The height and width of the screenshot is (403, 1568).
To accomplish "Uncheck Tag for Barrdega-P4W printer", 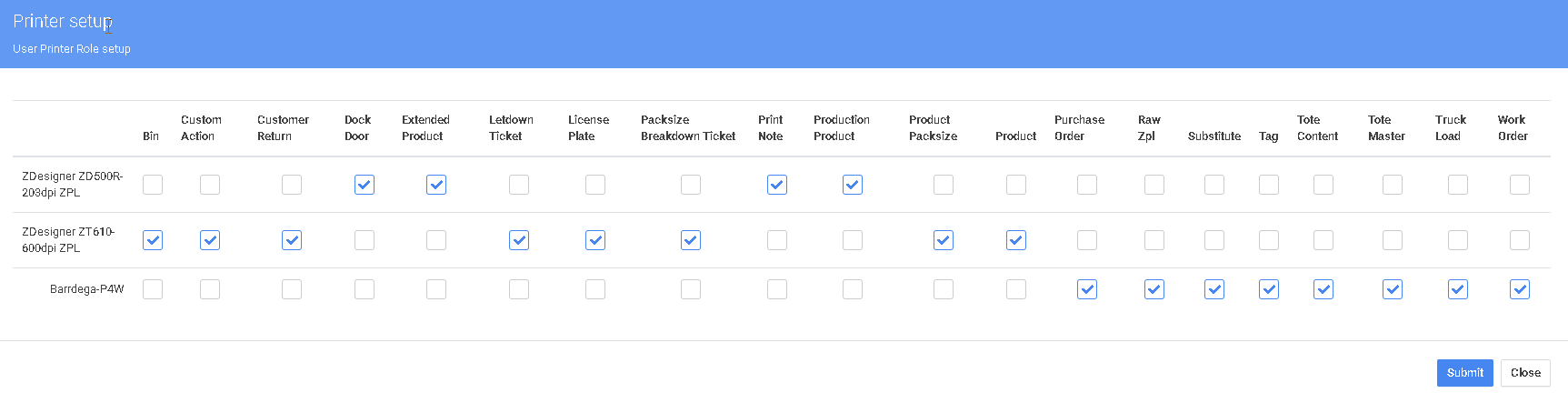I will click(x=1269, y=289).
